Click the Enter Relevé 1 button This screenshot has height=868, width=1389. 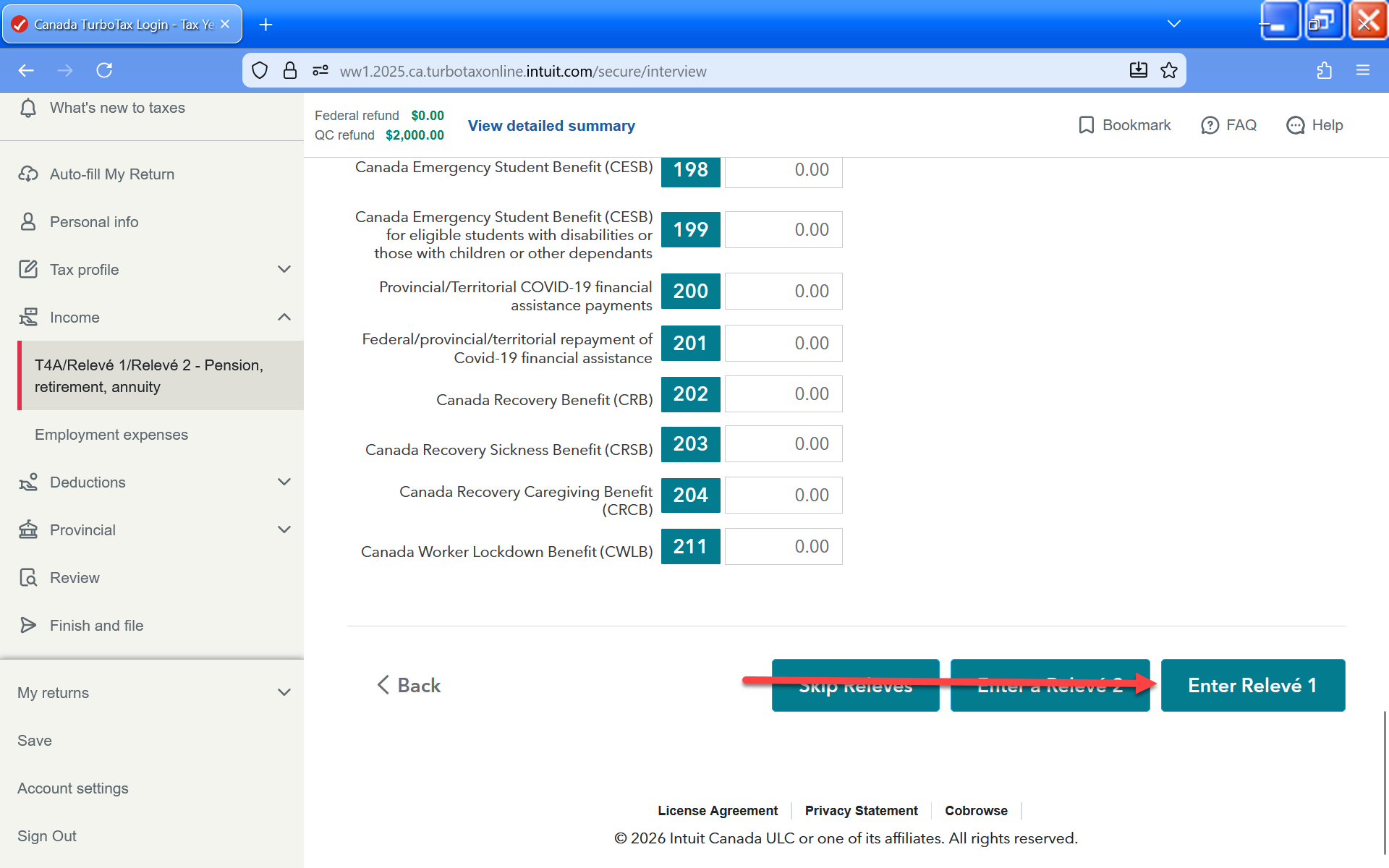[x=1252, y=685]
